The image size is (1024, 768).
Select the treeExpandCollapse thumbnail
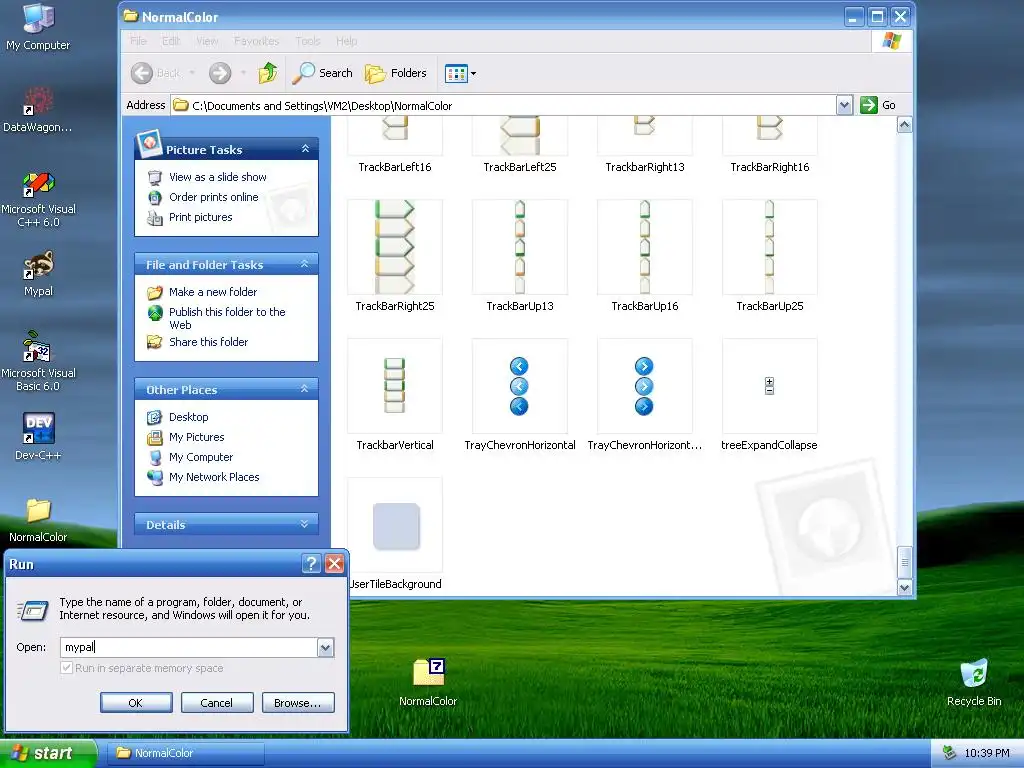click(769, 386)
